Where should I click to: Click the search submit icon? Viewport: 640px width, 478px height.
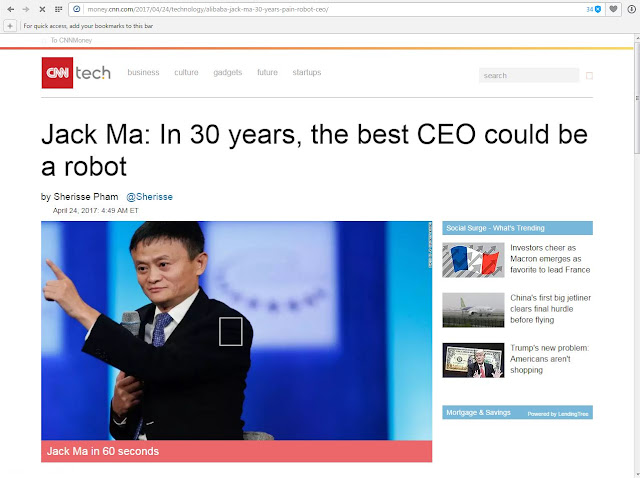(x=589, y=76)
